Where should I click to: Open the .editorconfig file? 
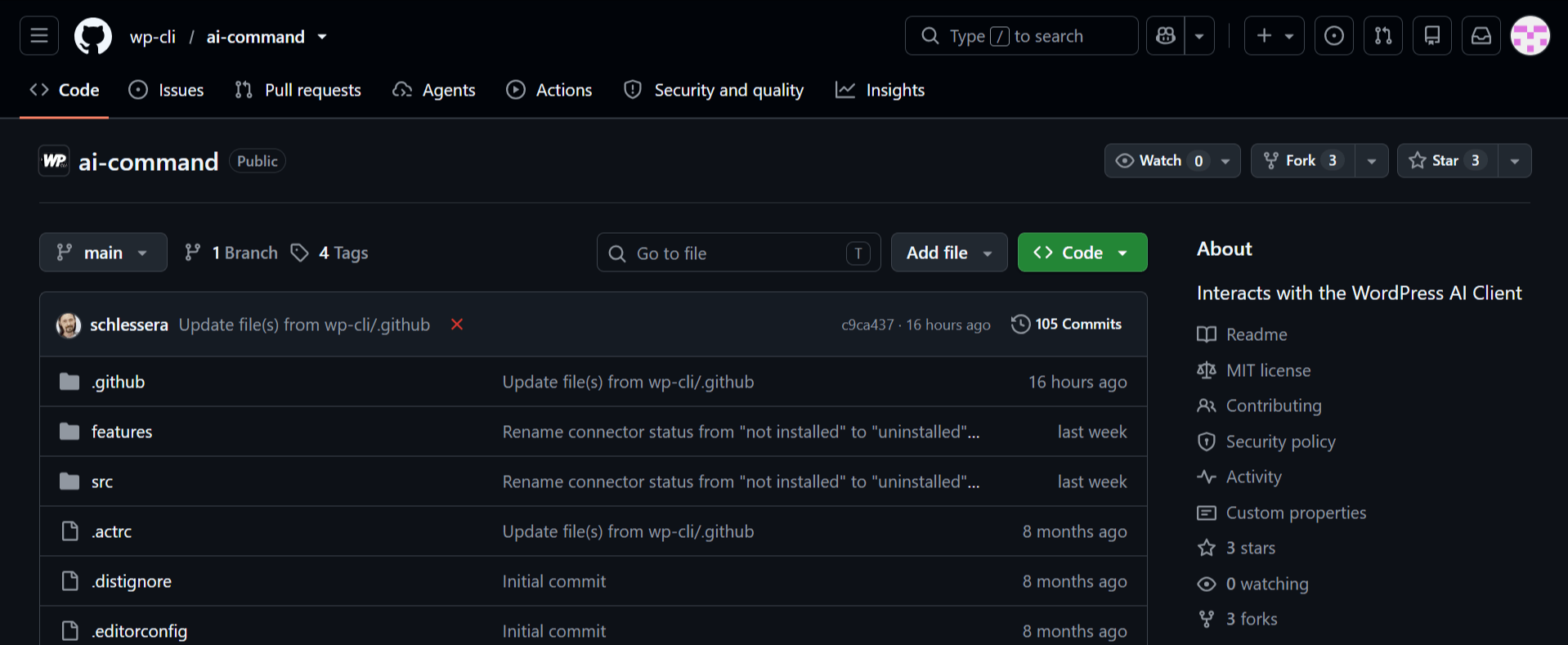140,631
